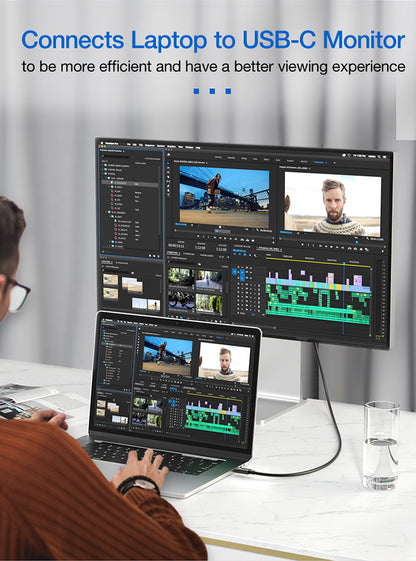416x561 pixels.
Task: Select the highlighted row in monitor project tree
Action: [131, 184]
